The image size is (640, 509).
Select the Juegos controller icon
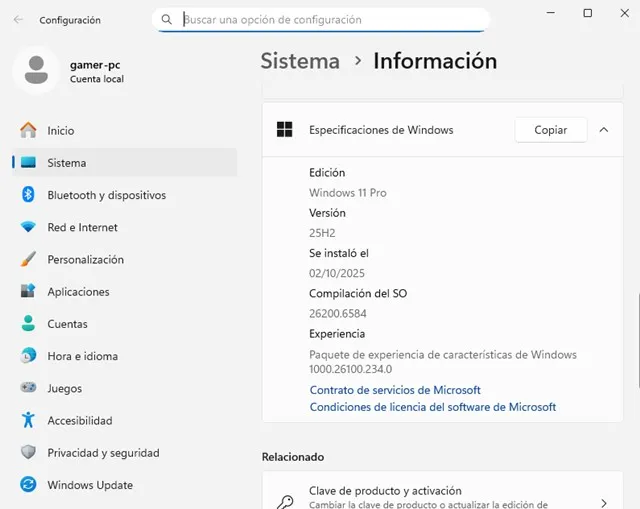(28, 388)
